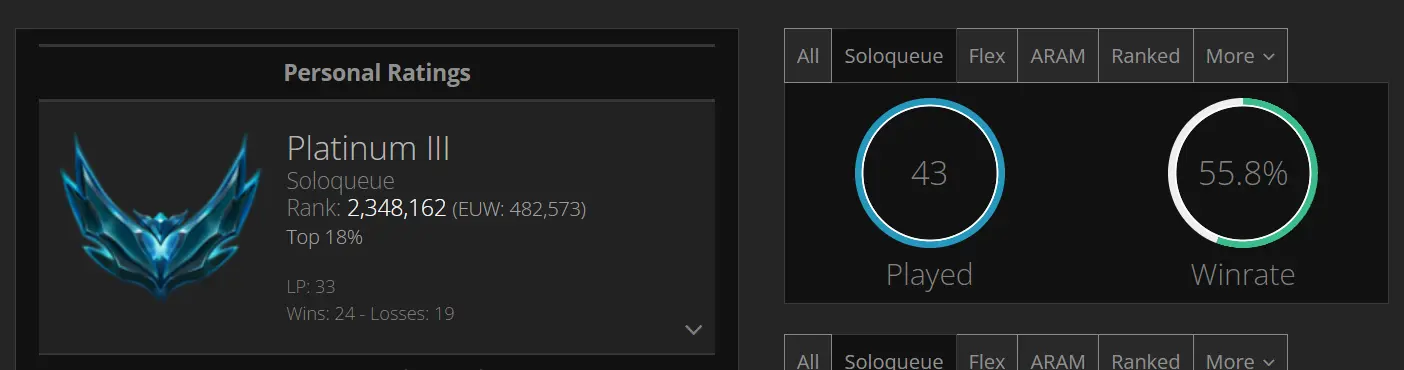Select the lower All tab
The height and width of the screenshot is (370, 1404).
coord(808,357)
